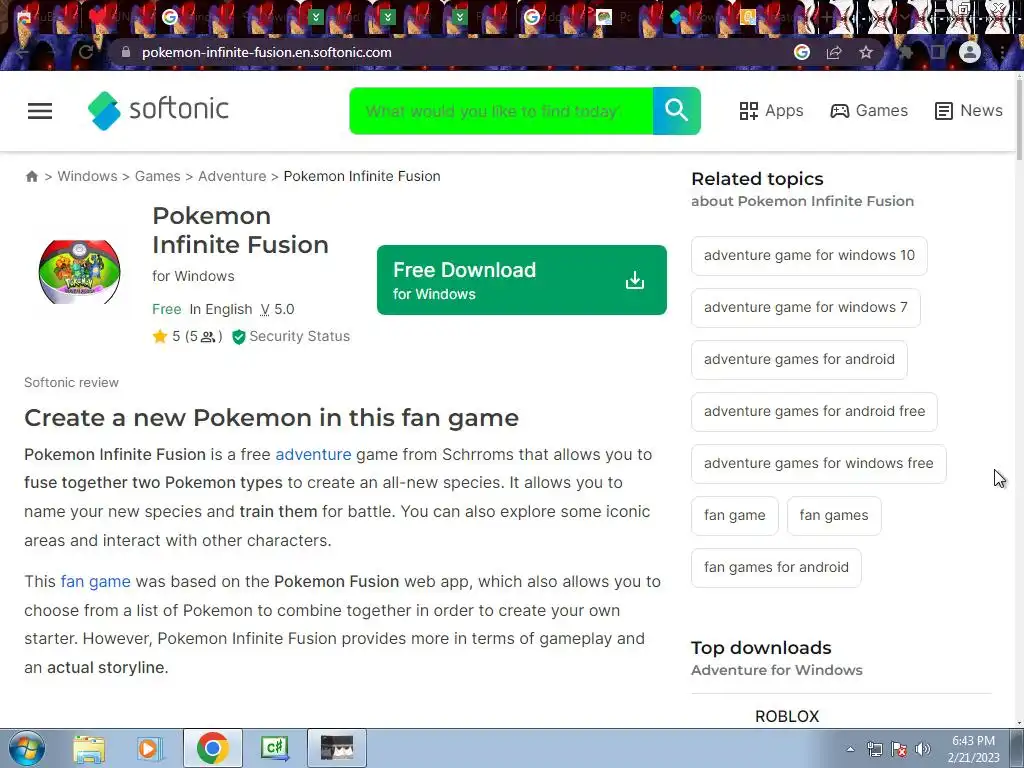Open the Windows breadcrumb link
Viewport: 1024px width, 768px height.
tap(88, 176)
